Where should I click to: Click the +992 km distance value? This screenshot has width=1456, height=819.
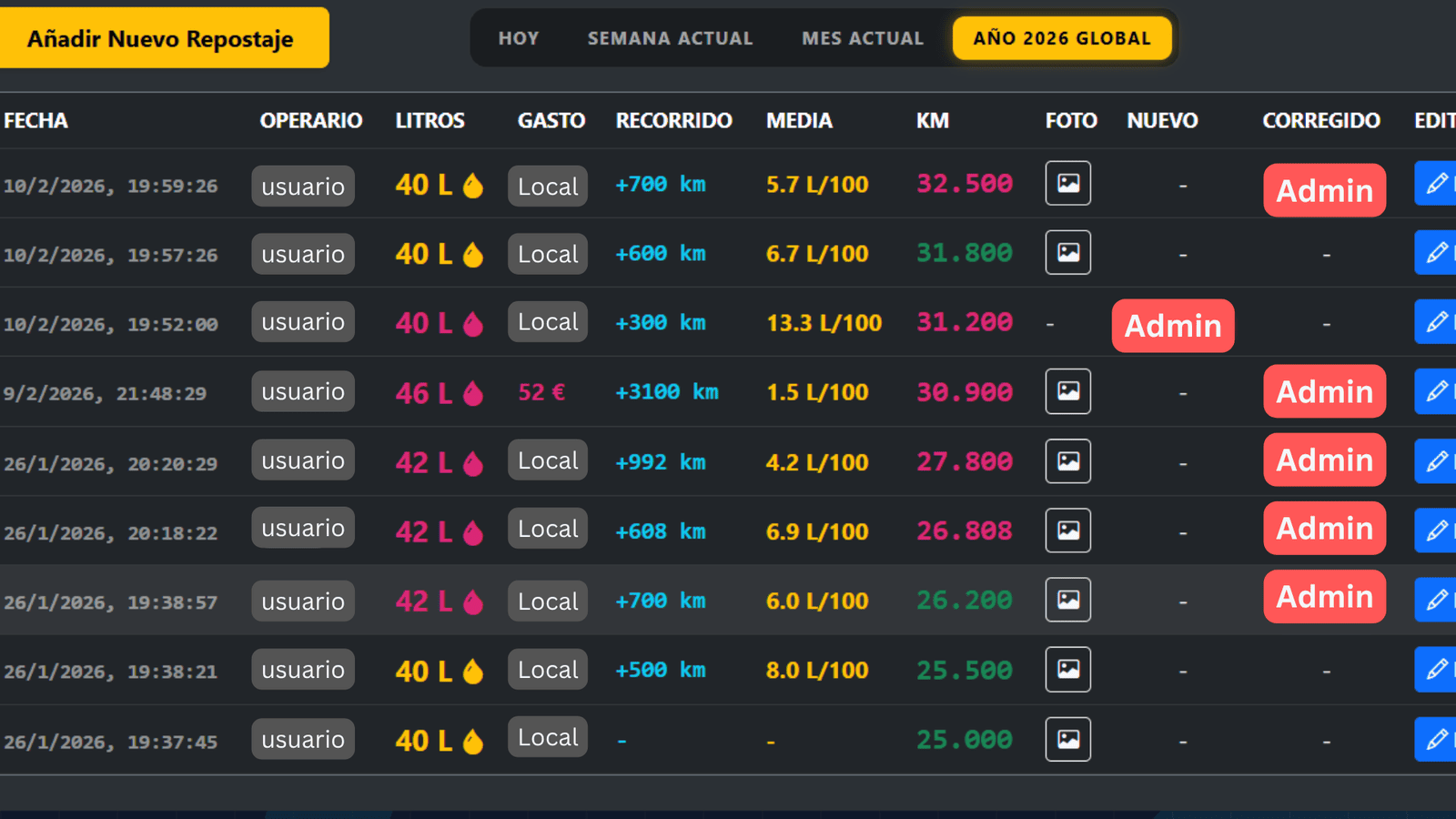click(x=661, y=461)
